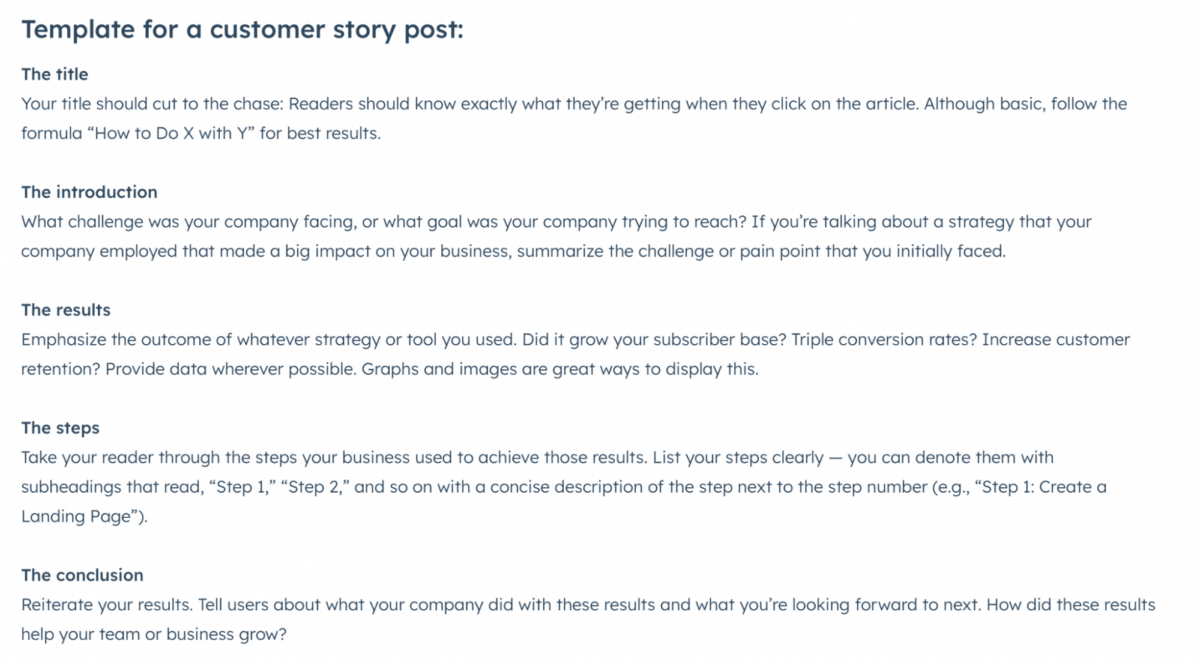This screenshot has width=1200, height=662.
Task: Click 'The conclusion' subheading
Action: point(82,575)
